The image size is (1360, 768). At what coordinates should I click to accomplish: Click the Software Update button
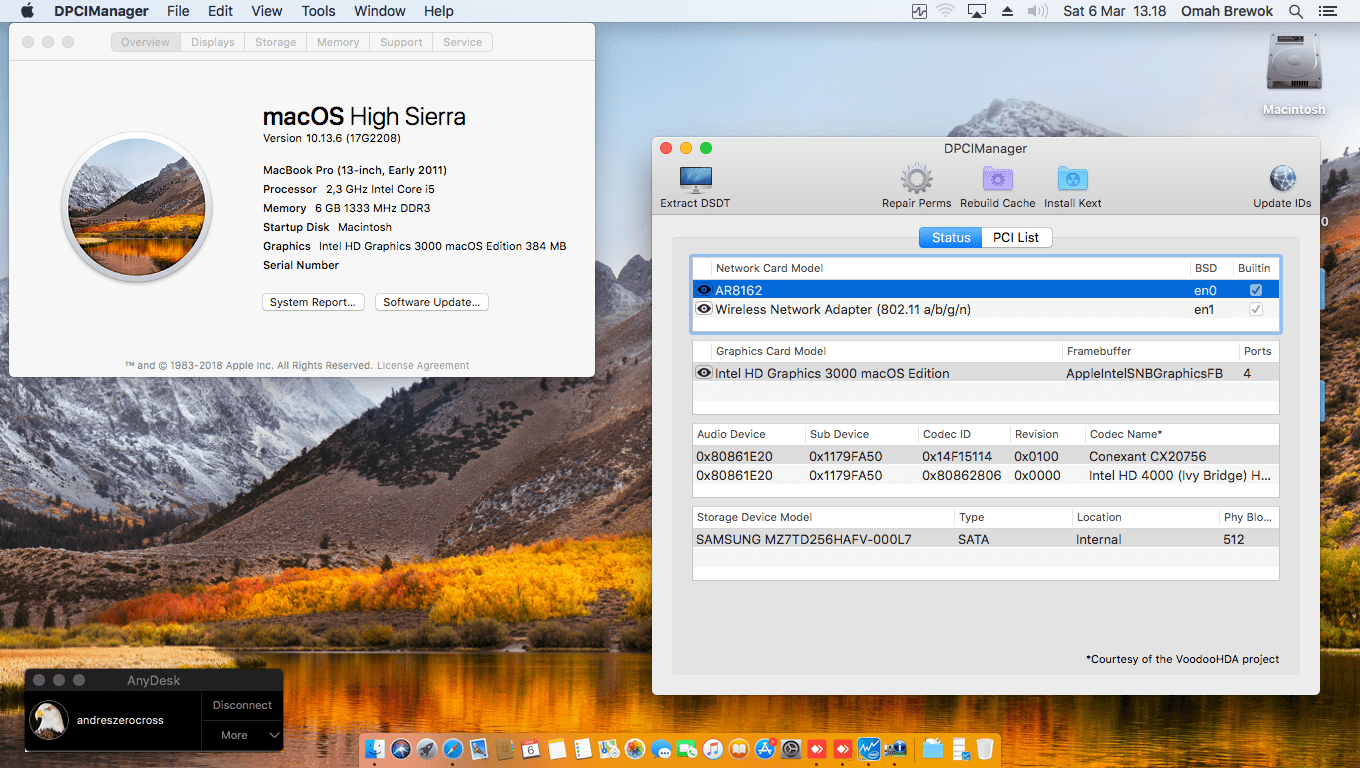pos(432,302)
